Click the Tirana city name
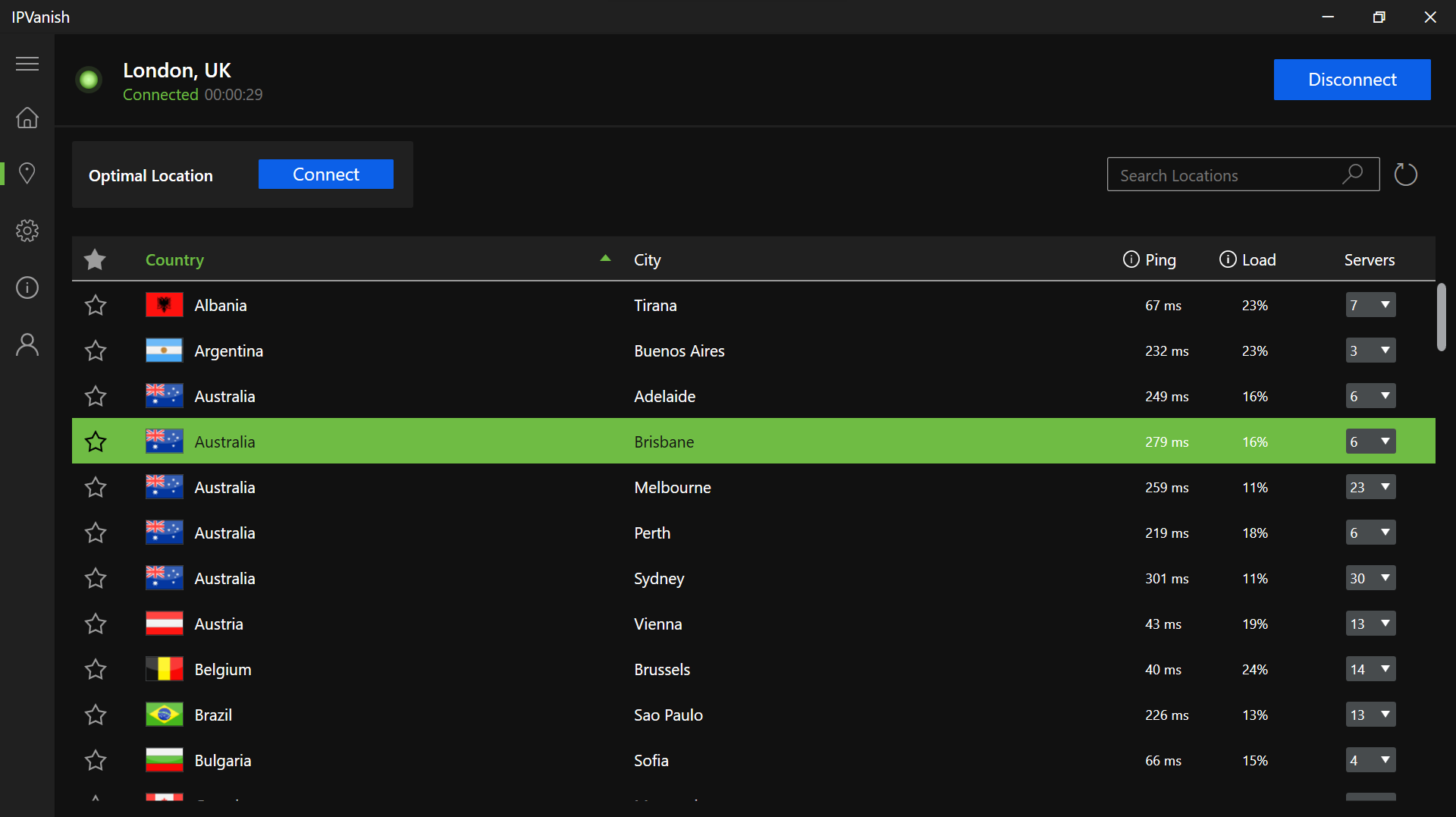This screenshot has width=1456, height=817. (655, 305)
